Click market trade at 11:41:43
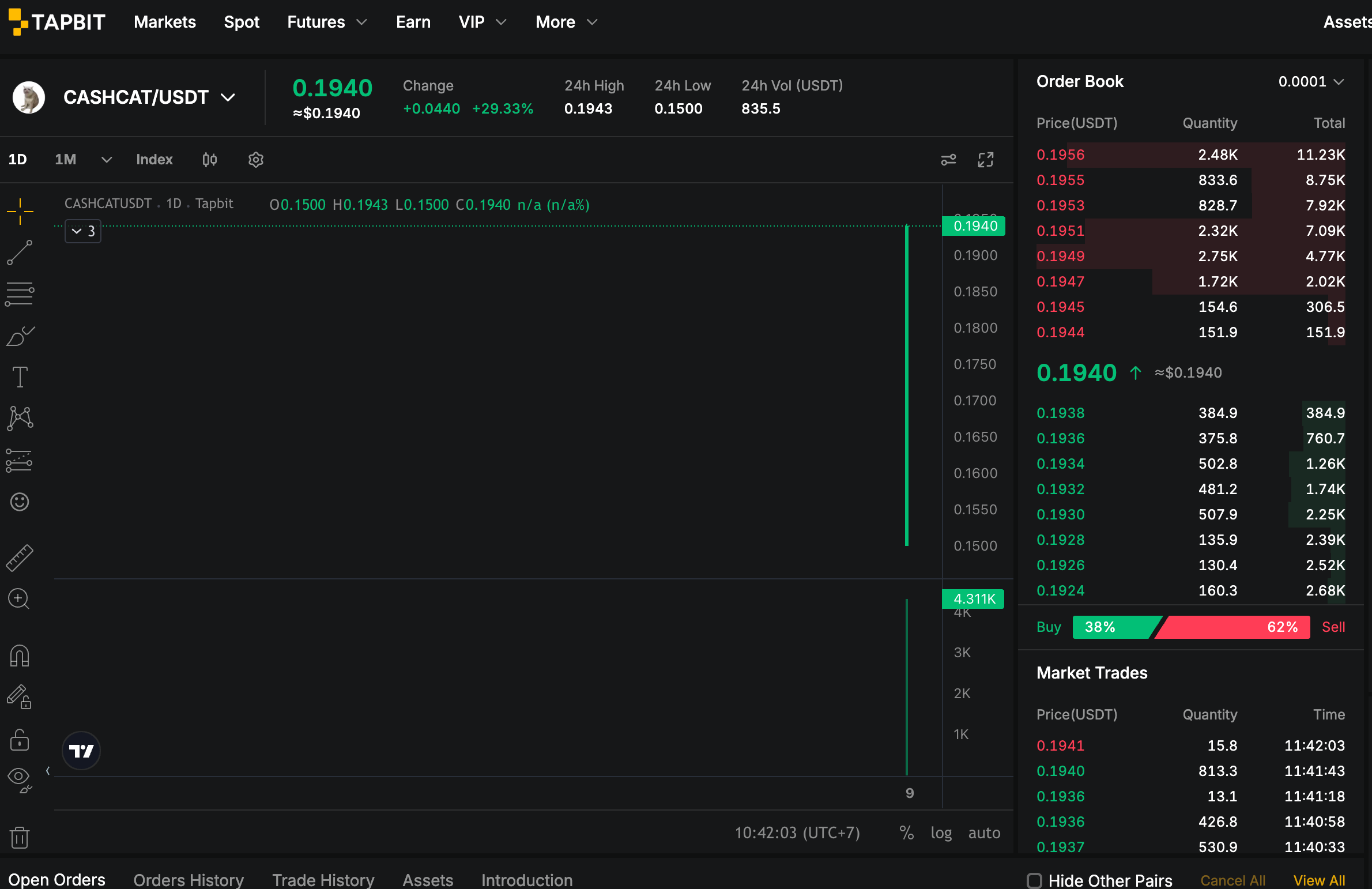This screenshot has width=1372, height=889. point(1190,771)
